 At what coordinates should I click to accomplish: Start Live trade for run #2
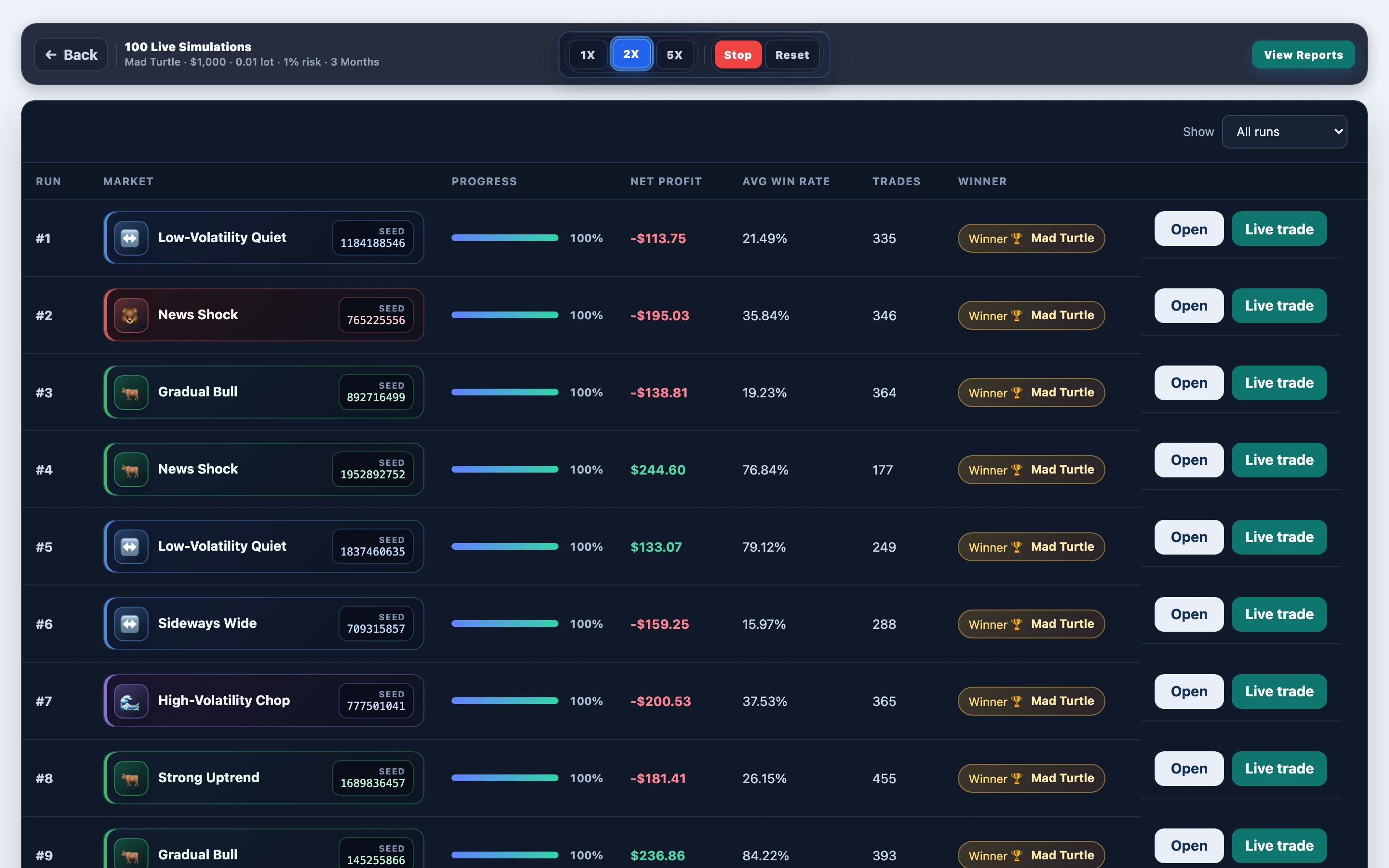pos(1279,305)
